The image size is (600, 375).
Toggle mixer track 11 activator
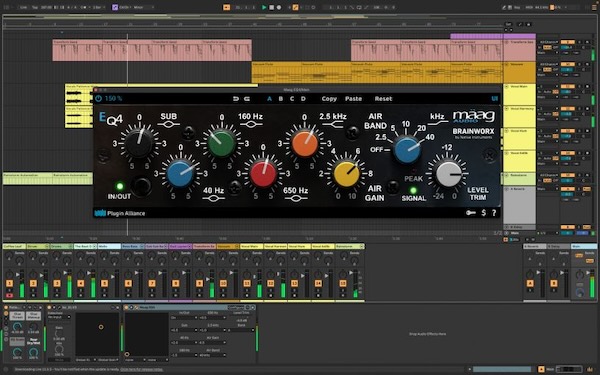click(x=247, y=283)
